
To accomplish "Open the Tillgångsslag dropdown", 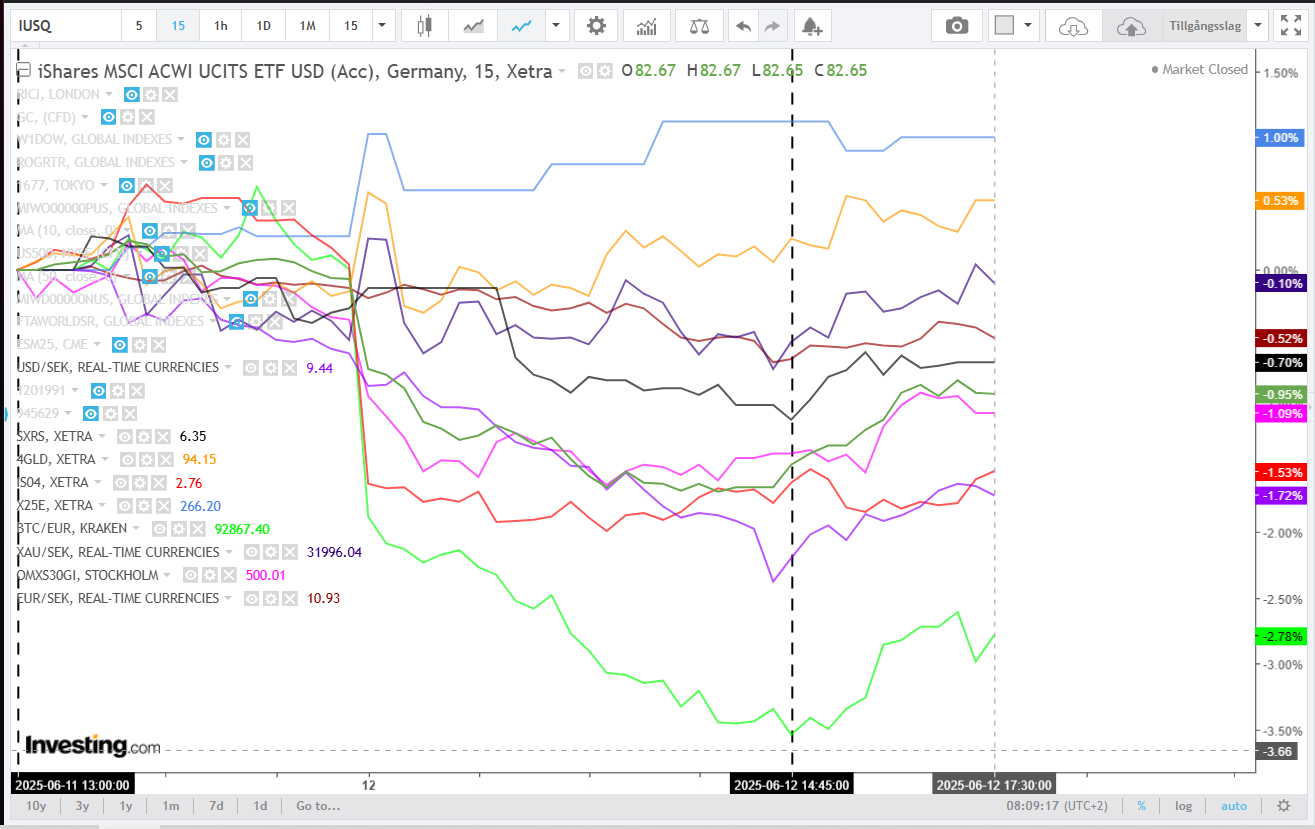I will [1215, 26].
